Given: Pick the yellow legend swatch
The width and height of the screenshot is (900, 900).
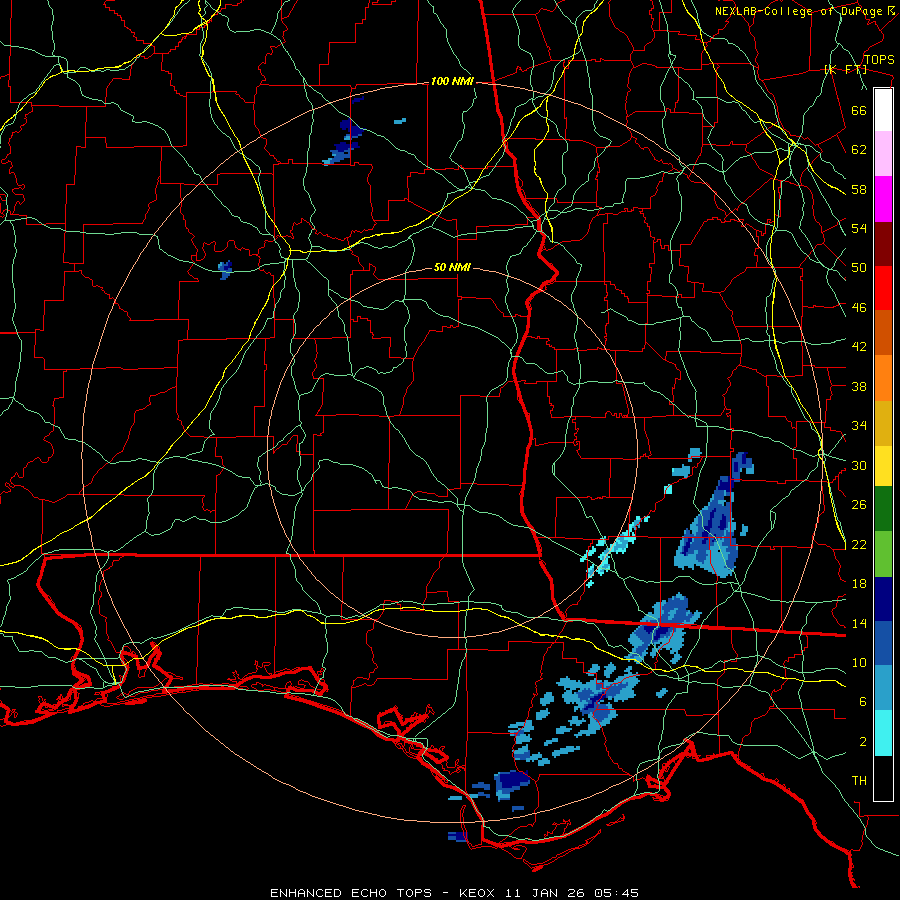Looking at the screenshot, I should (883, 466).
